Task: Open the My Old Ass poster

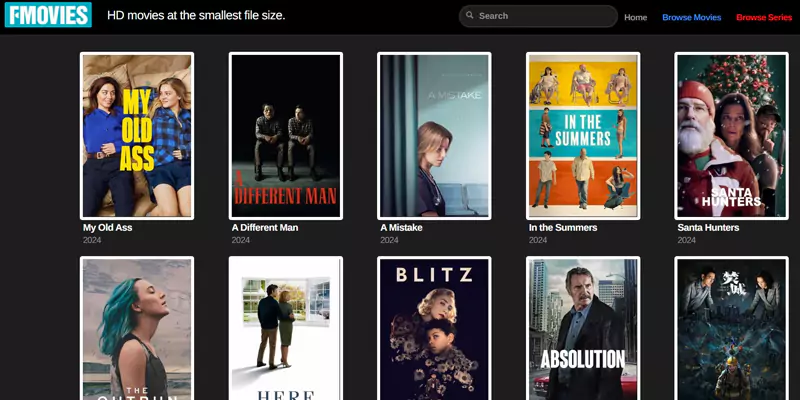Action: click(137, 136)
